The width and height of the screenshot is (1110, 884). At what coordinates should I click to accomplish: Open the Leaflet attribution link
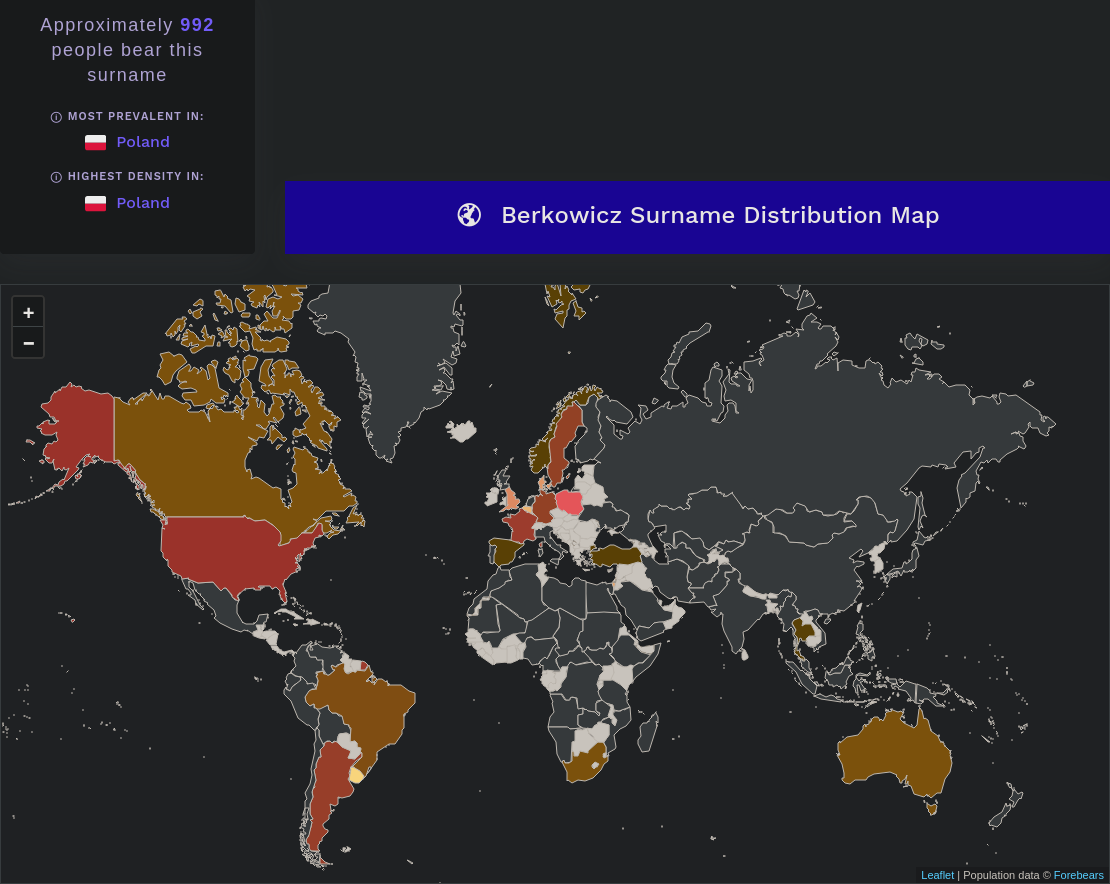[937, 876]
